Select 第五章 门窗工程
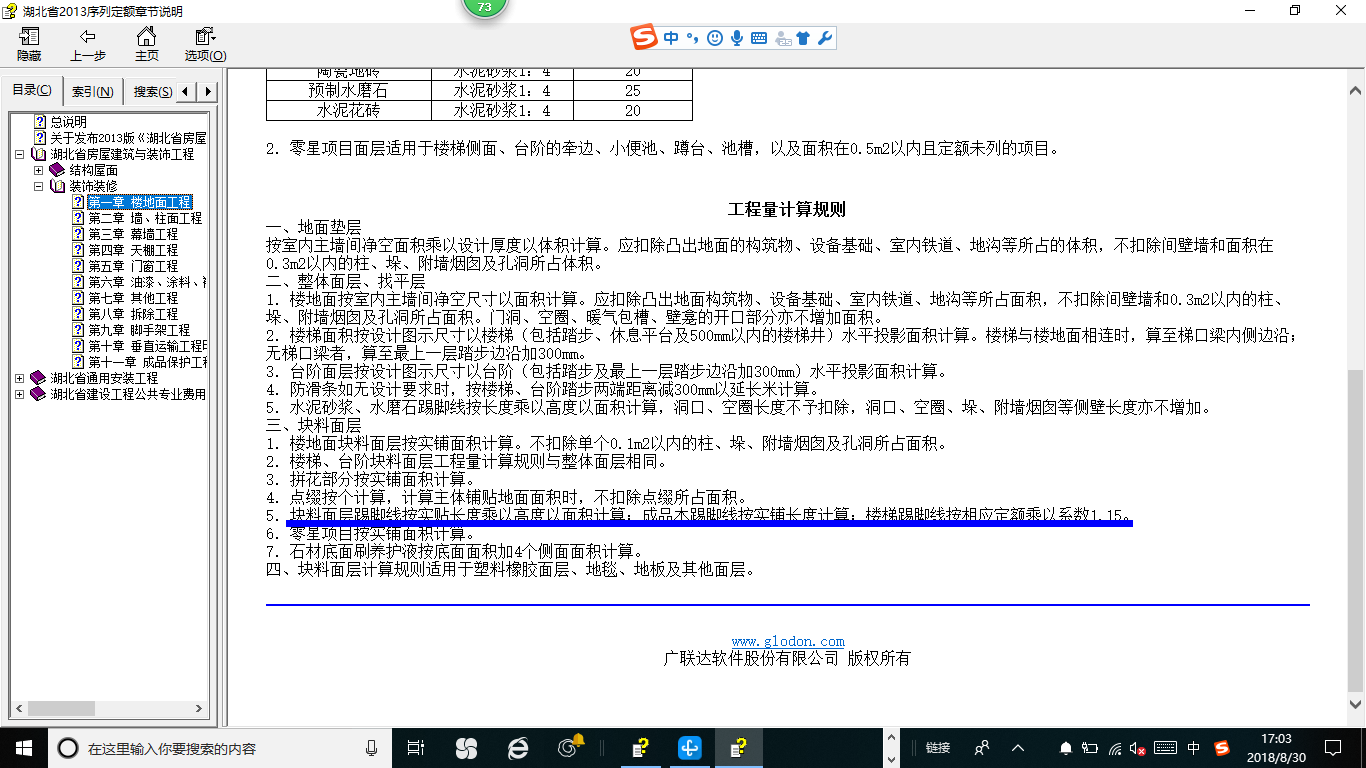Viewport: 1366px width, 768px height. (133, 266)
